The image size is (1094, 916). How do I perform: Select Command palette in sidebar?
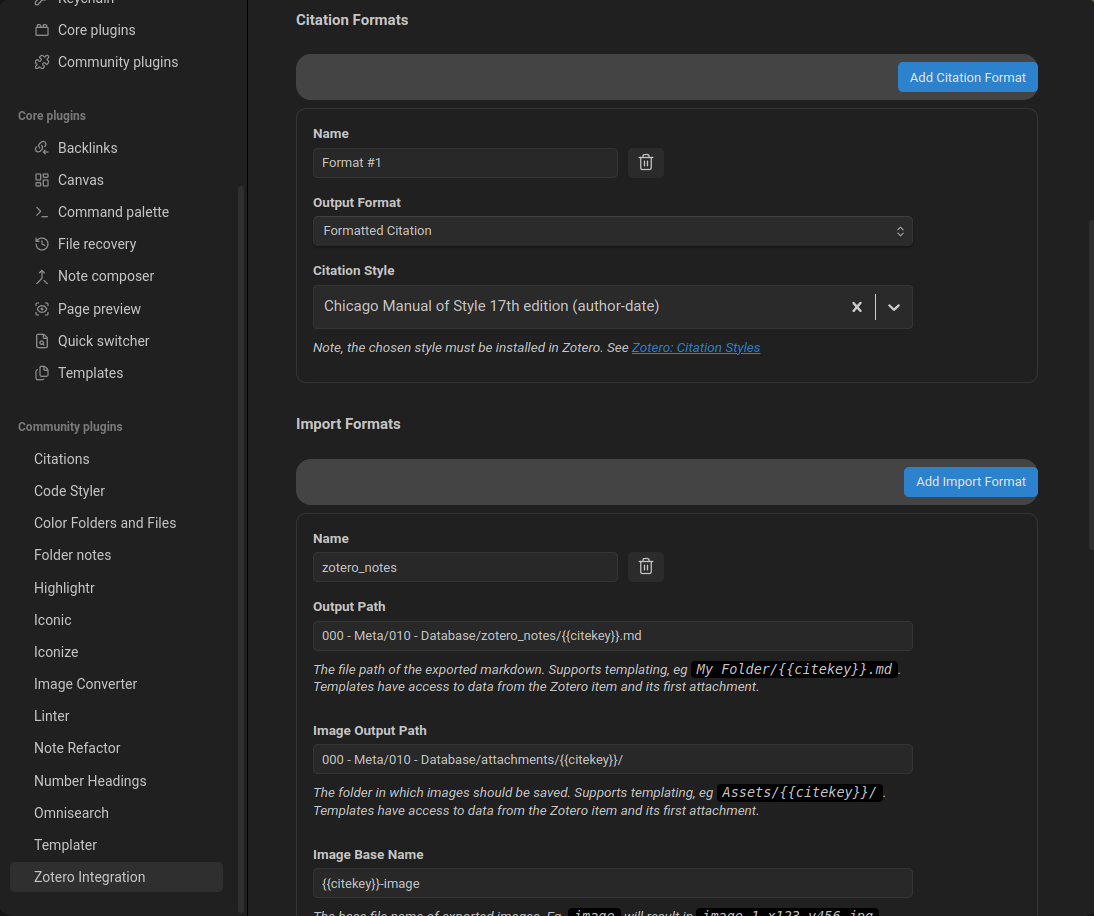(113, 212)
